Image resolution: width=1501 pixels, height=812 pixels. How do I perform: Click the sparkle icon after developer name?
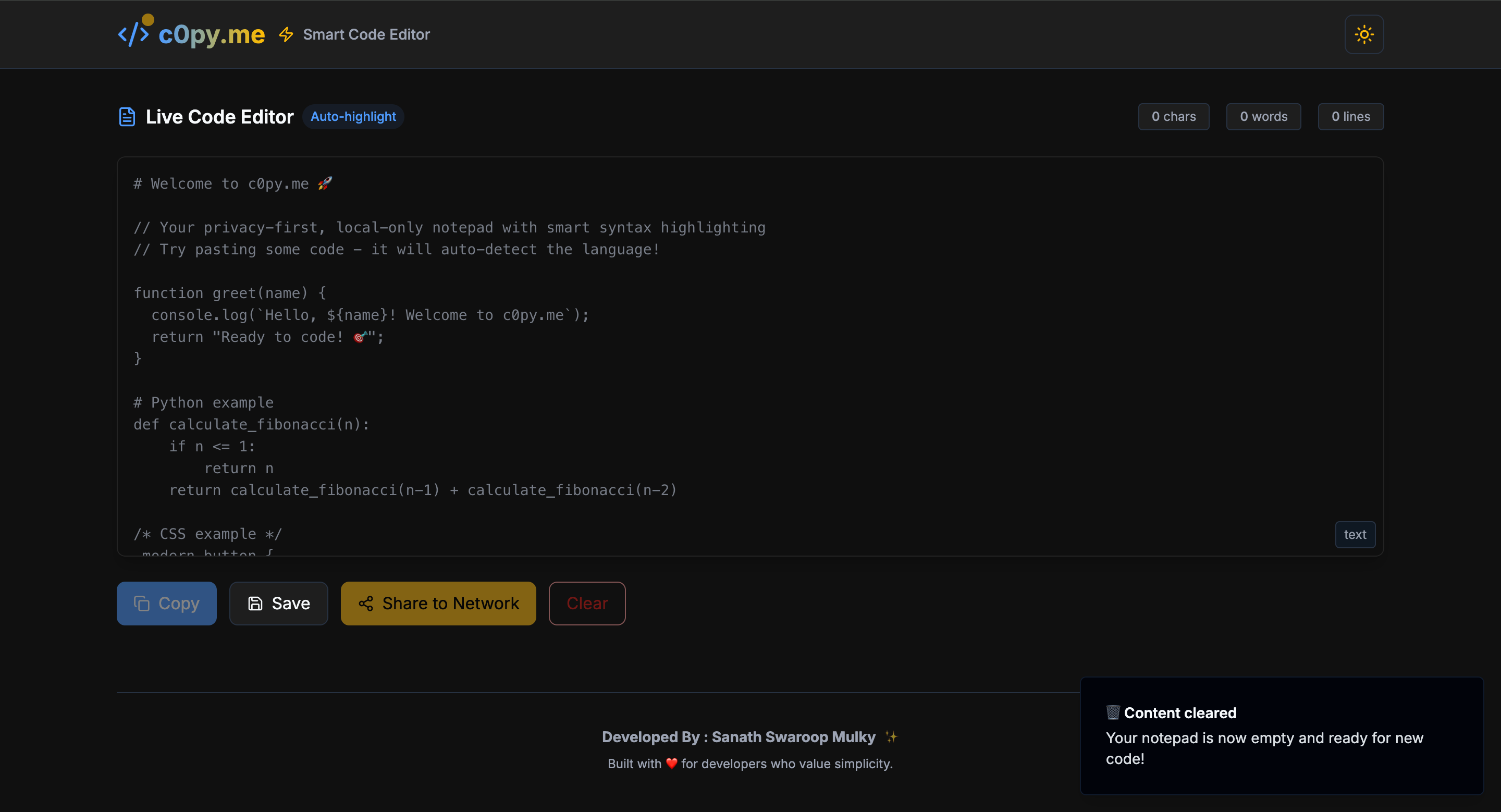(x=891, y=737)
